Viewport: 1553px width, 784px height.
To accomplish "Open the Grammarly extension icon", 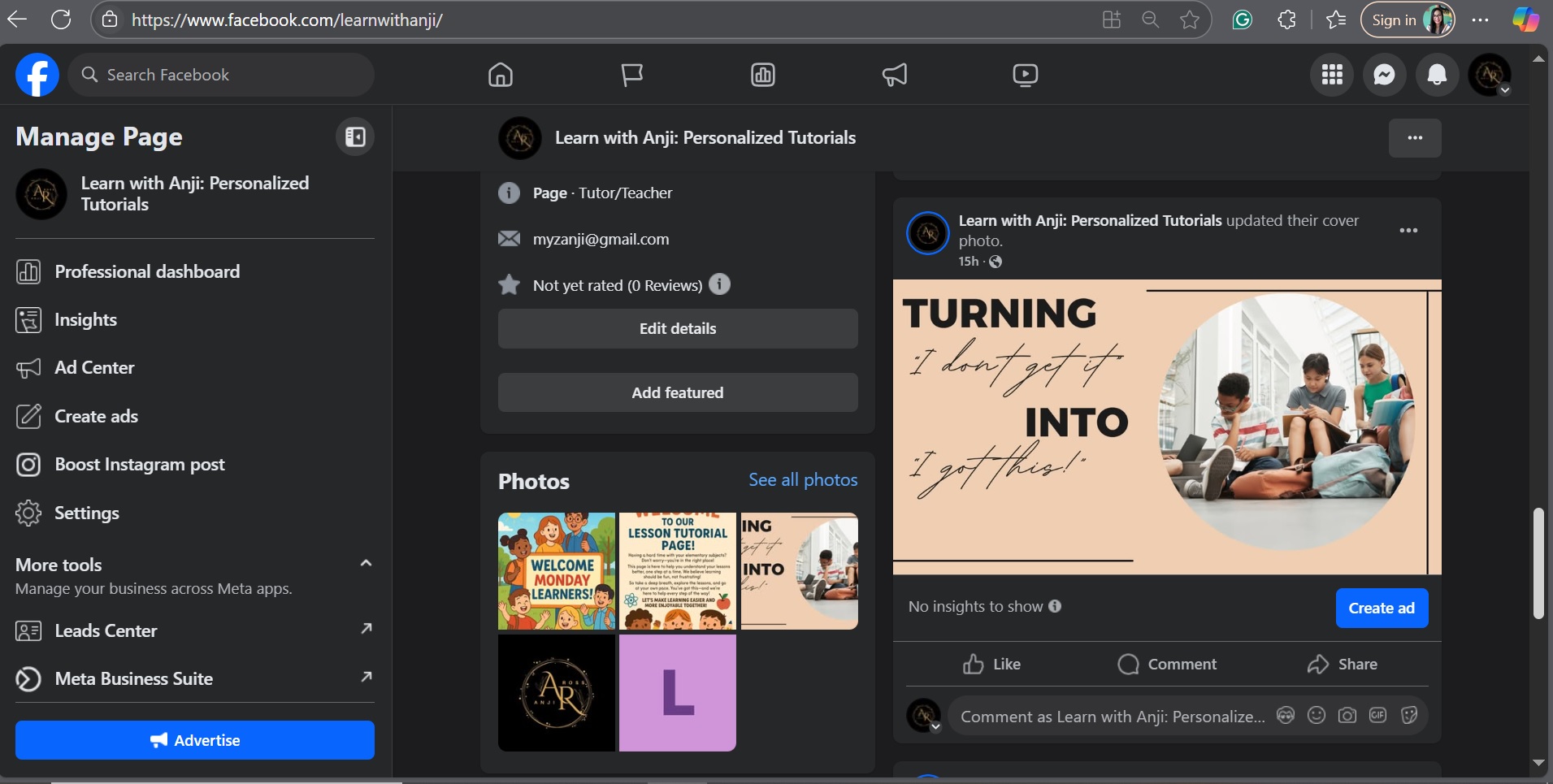I will [1243, 19].
